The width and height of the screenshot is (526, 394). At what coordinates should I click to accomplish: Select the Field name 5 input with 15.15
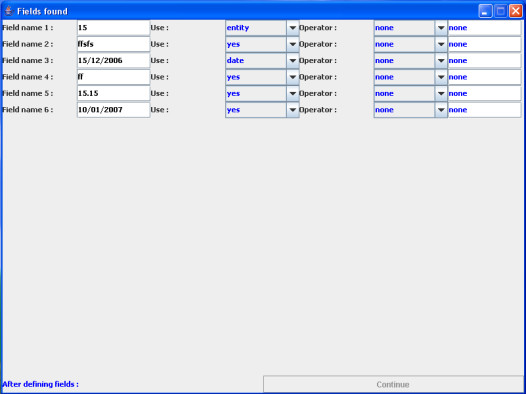113,94
